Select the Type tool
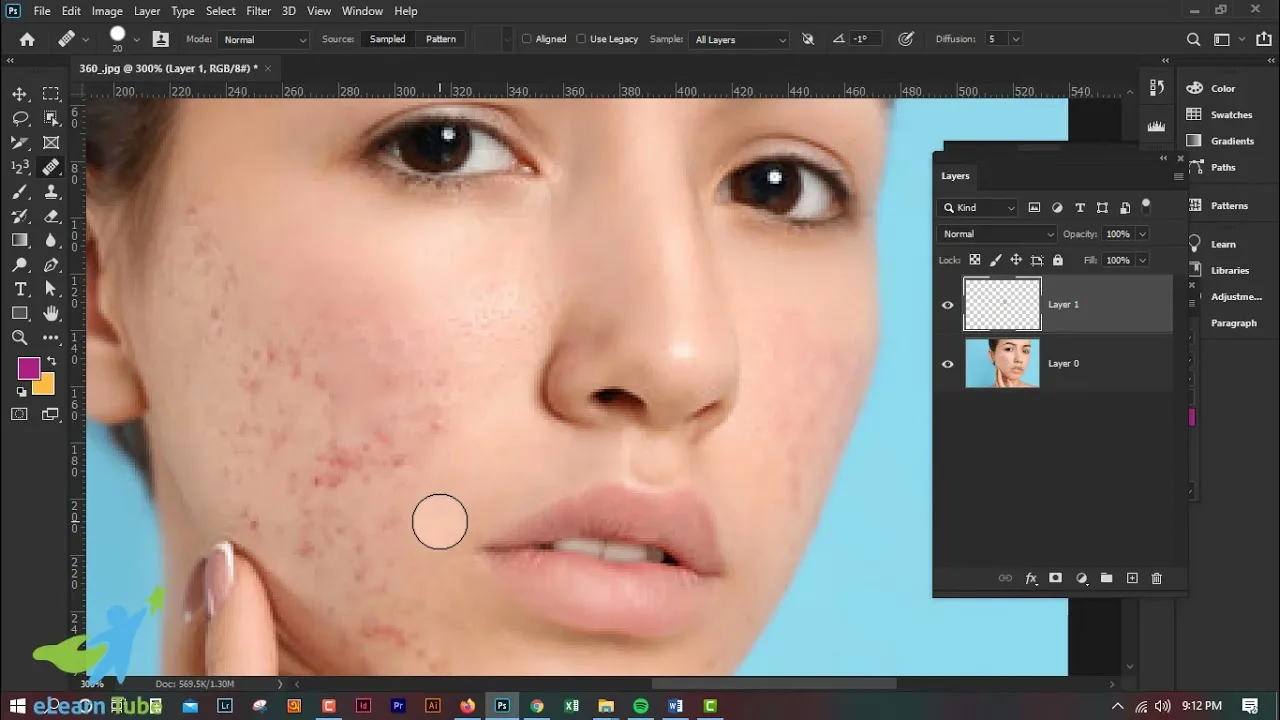This screenshot has width=1280, height=720. click(19, 289)
